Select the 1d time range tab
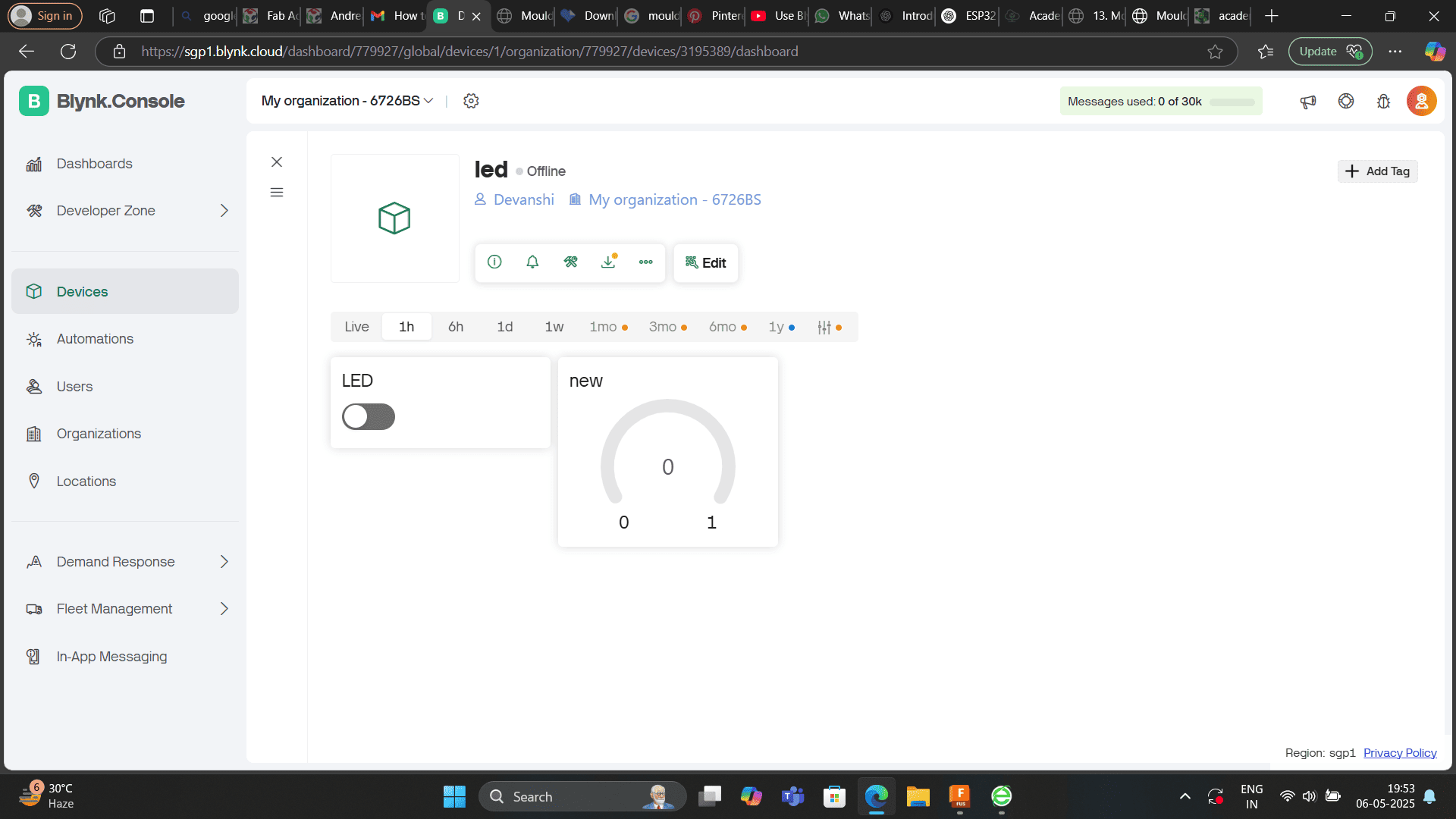 click(505, 327)
